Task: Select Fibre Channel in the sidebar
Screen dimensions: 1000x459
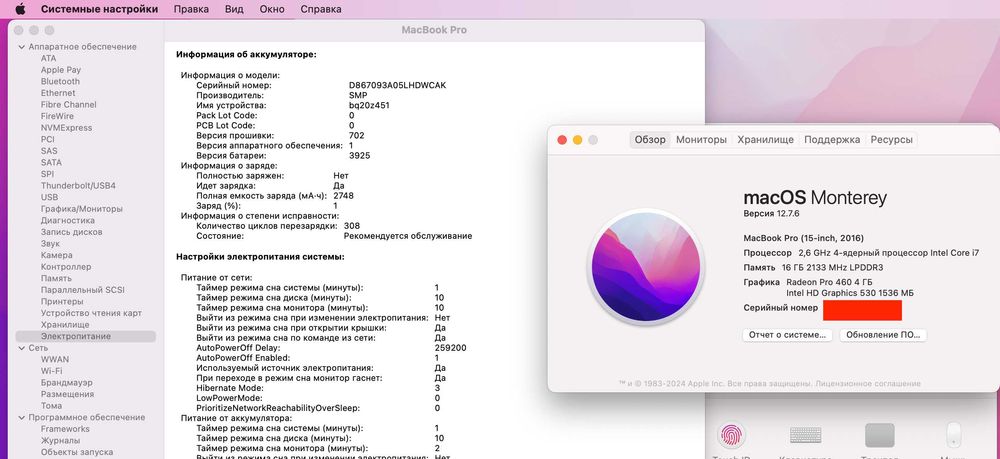Action: pyautogui.click(x=69, y=105)
